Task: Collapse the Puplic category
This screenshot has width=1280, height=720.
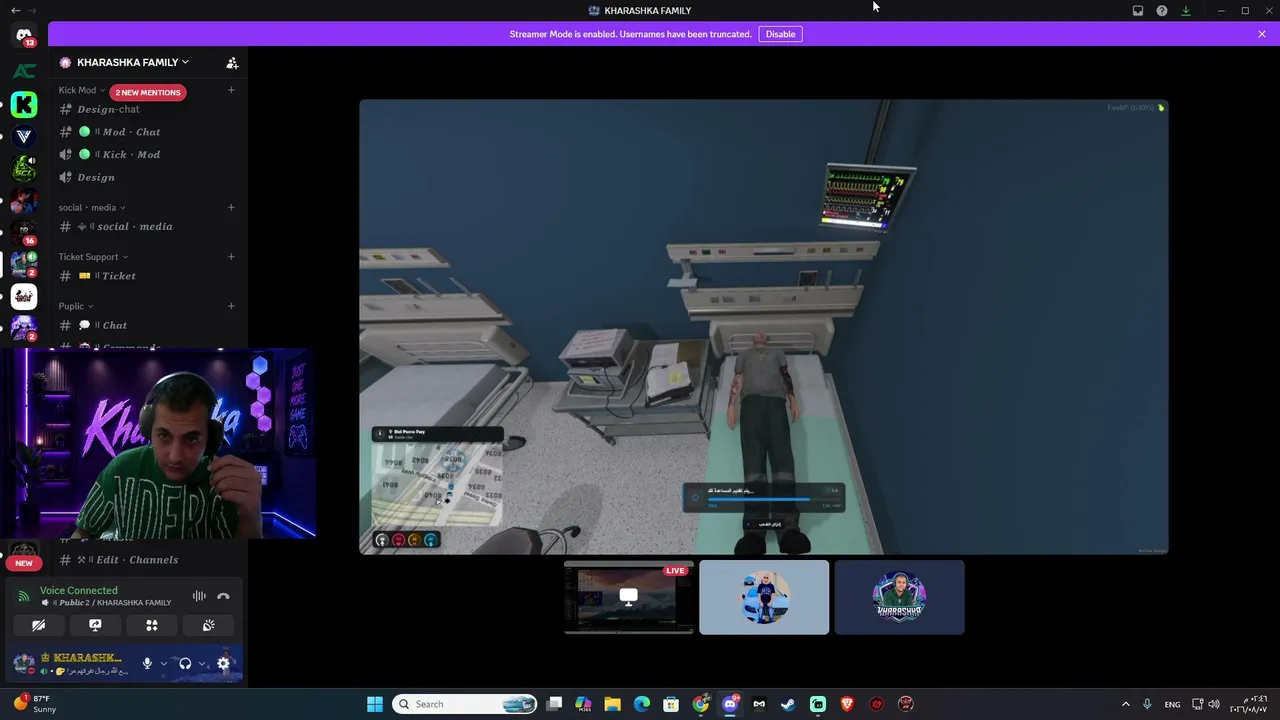Action: pyautogui.click(x=75, y=306)
